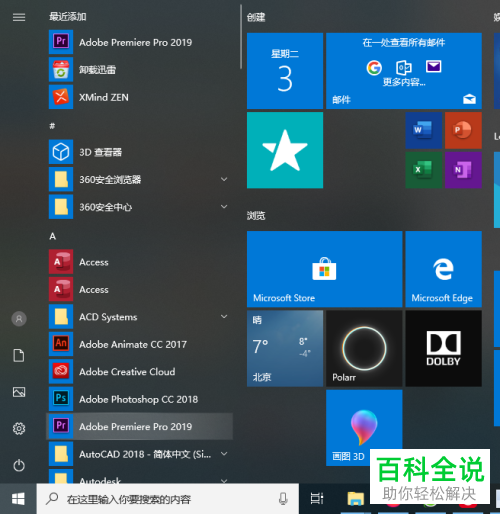Open the 北京 weather tile
The width and height of the screenshot is (500, 514).
click(x=285, y=348)
